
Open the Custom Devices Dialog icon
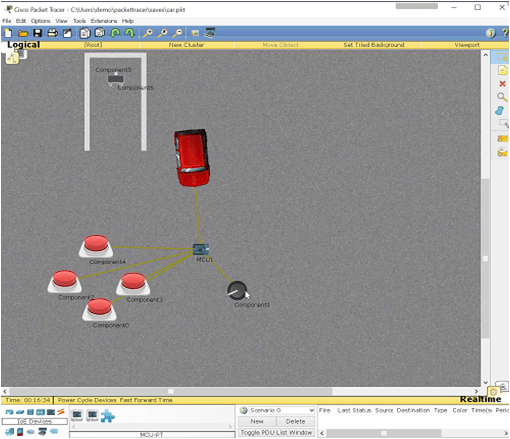click(x=210, y=33)
